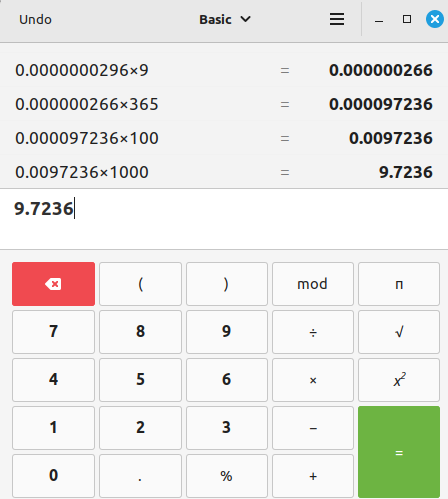448x499 pixels.
Task: Click the division operator key
Action: click(x=313, y=332)
